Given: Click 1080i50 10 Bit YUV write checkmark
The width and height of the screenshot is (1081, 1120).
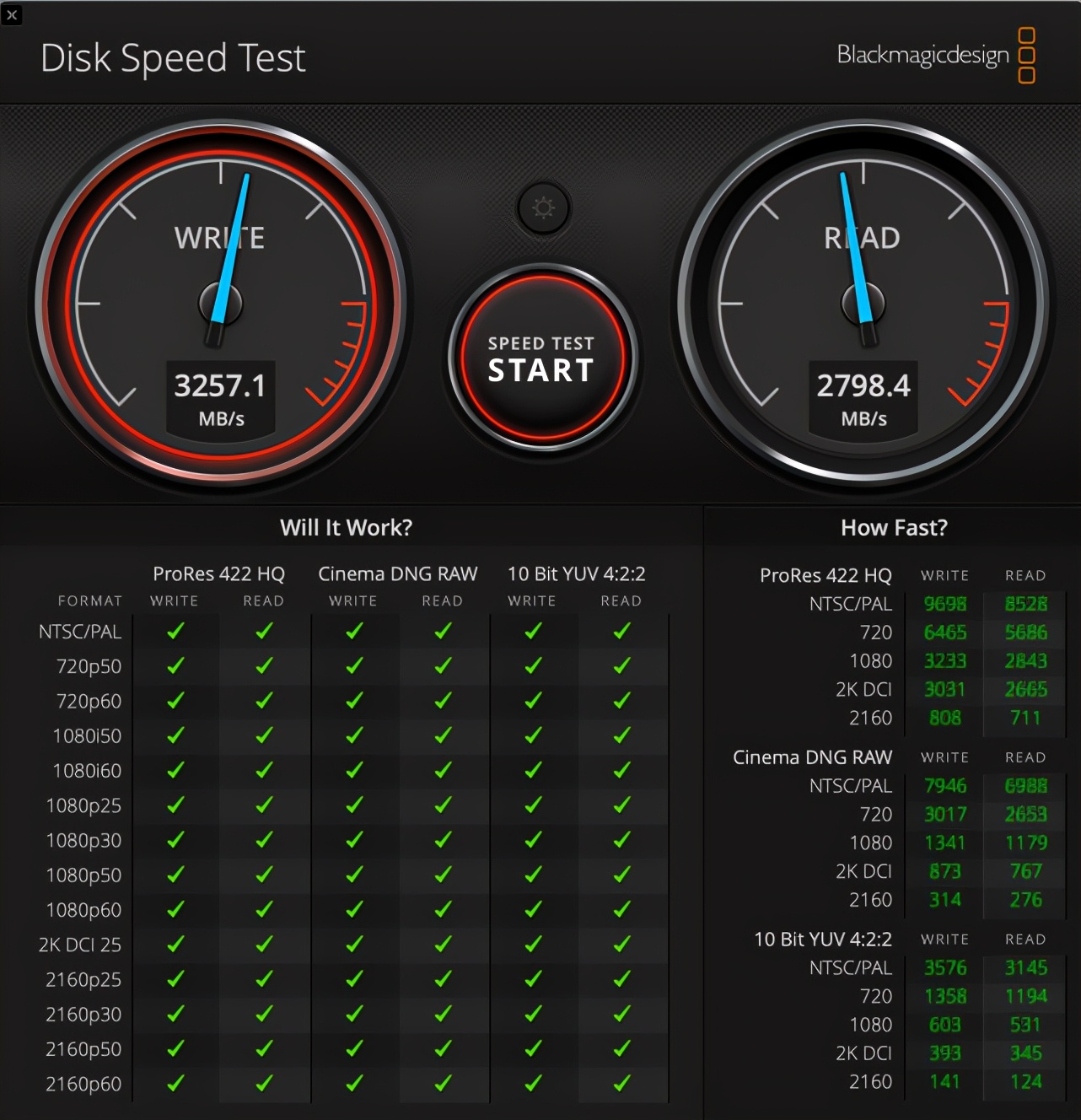Looking at the screenshot, I should pyautogui.click(x=533, y=735).
